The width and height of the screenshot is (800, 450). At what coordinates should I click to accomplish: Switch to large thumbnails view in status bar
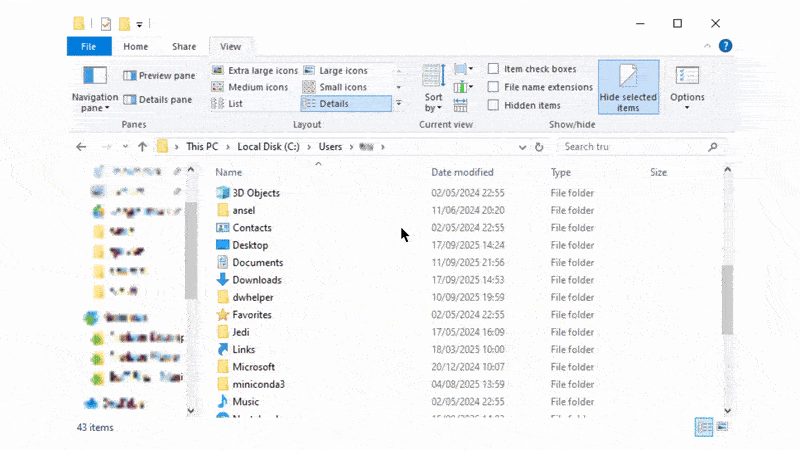[x=722, y=427]
